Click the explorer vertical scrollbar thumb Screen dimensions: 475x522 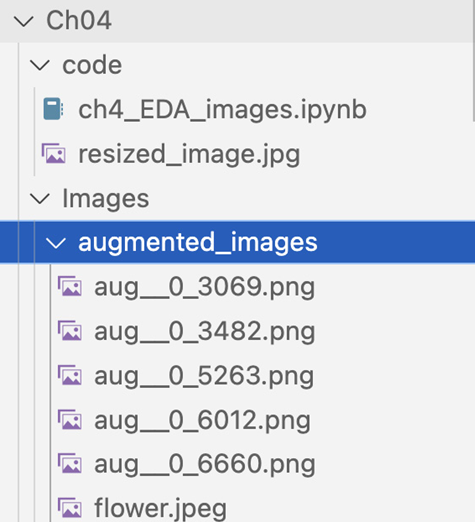coord(474,60)
